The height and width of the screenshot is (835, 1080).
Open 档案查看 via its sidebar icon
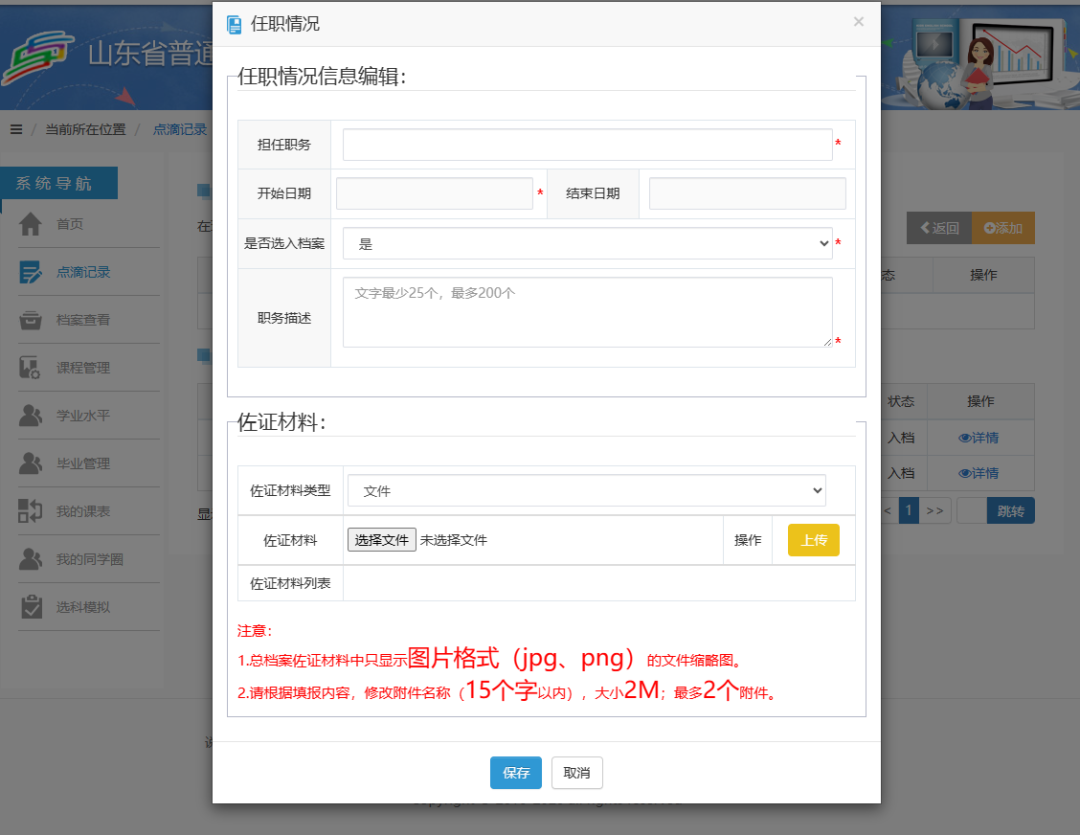[29, 319]
